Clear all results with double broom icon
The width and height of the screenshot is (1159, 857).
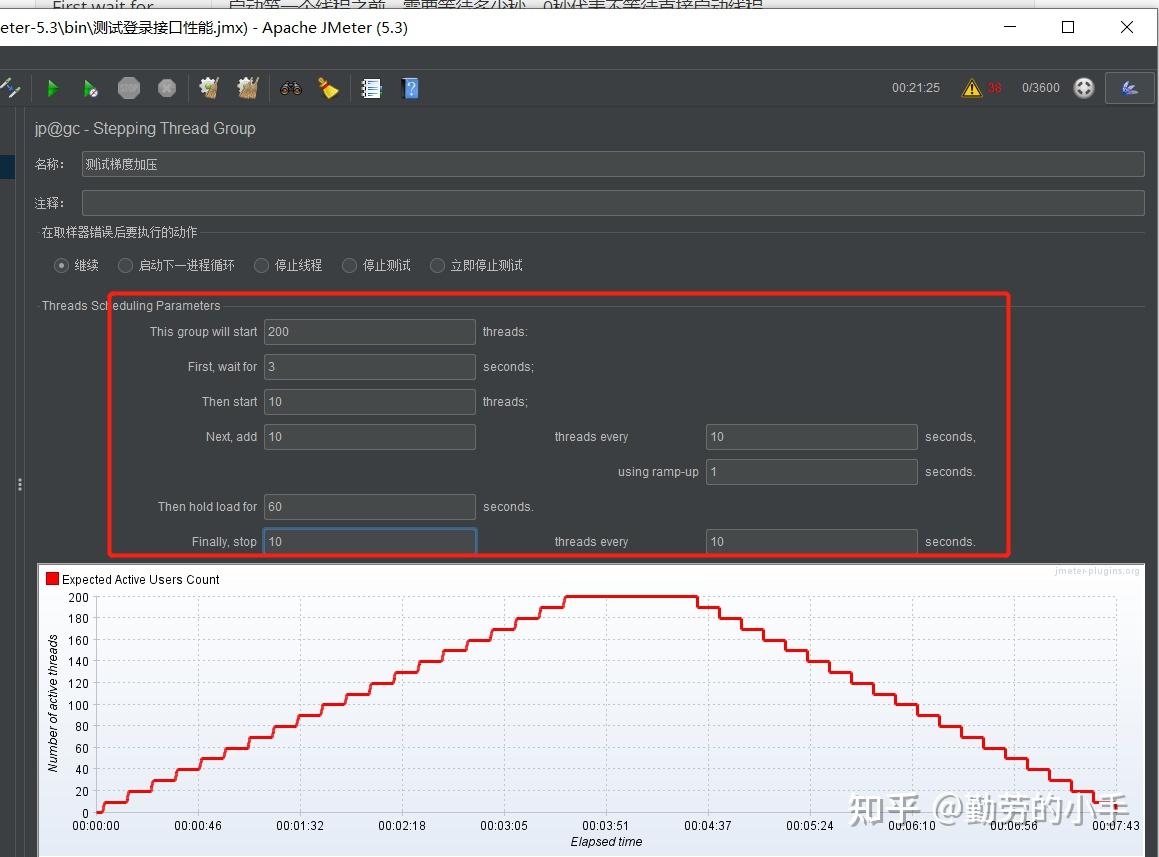248,88
